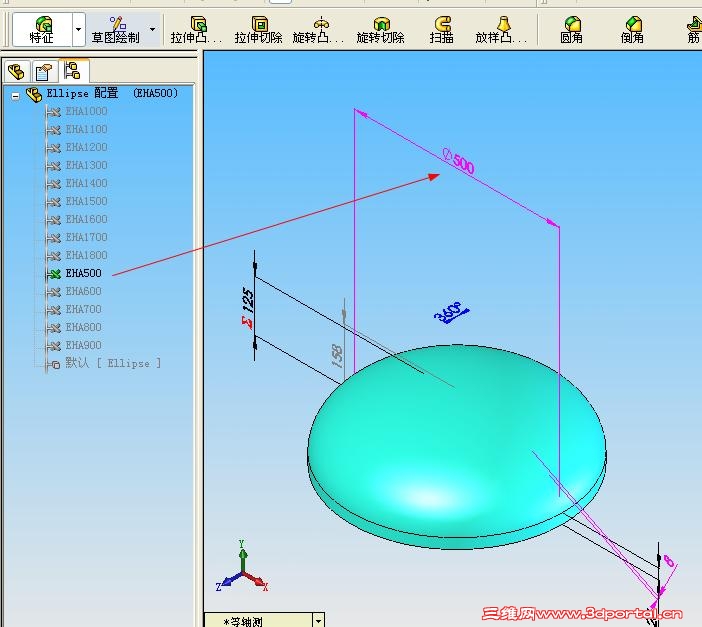Click the green icon beside EHA500
The image size is (702, 627).
tap(54, 274)
